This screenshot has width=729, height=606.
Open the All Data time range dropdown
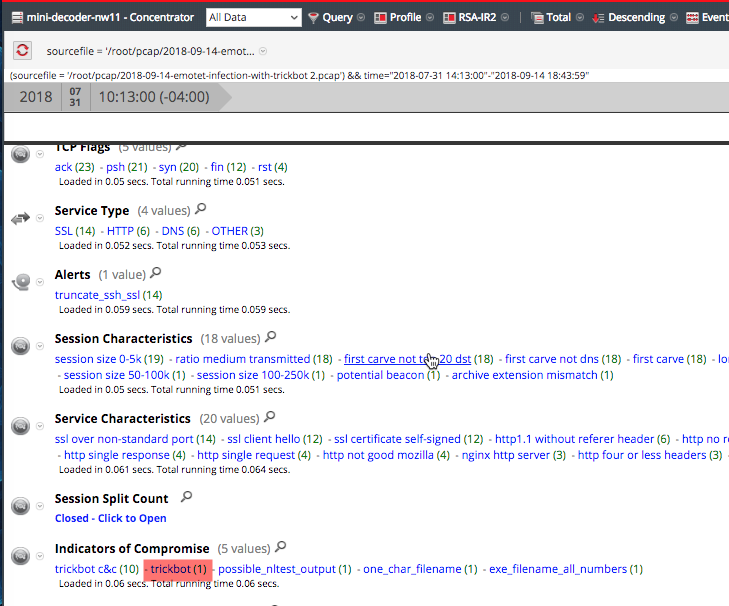[252, 17]
